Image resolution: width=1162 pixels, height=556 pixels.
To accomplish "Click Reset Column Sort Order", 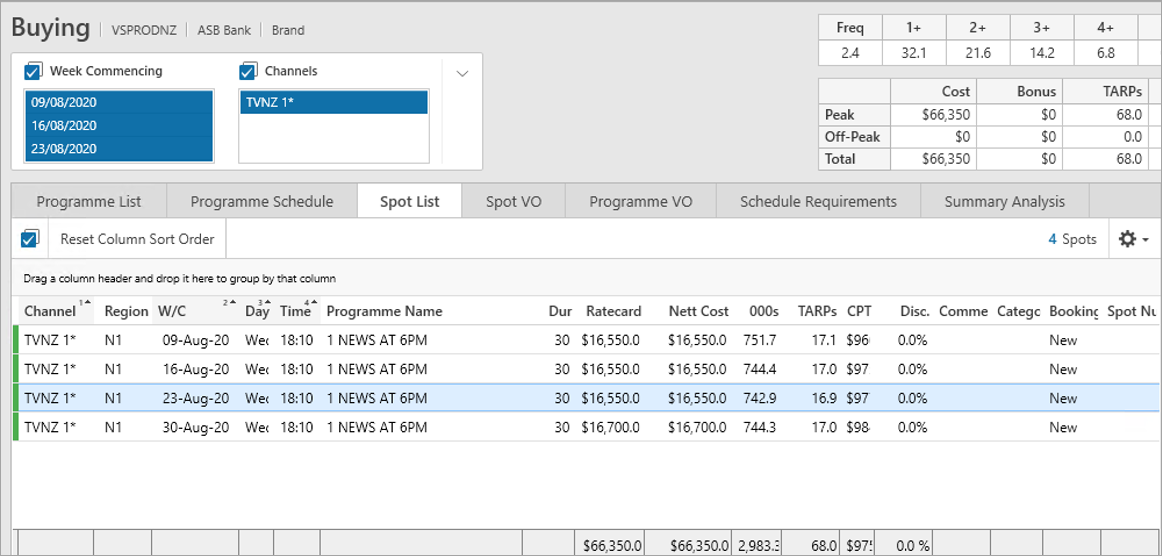I will (x=137, y=239).
